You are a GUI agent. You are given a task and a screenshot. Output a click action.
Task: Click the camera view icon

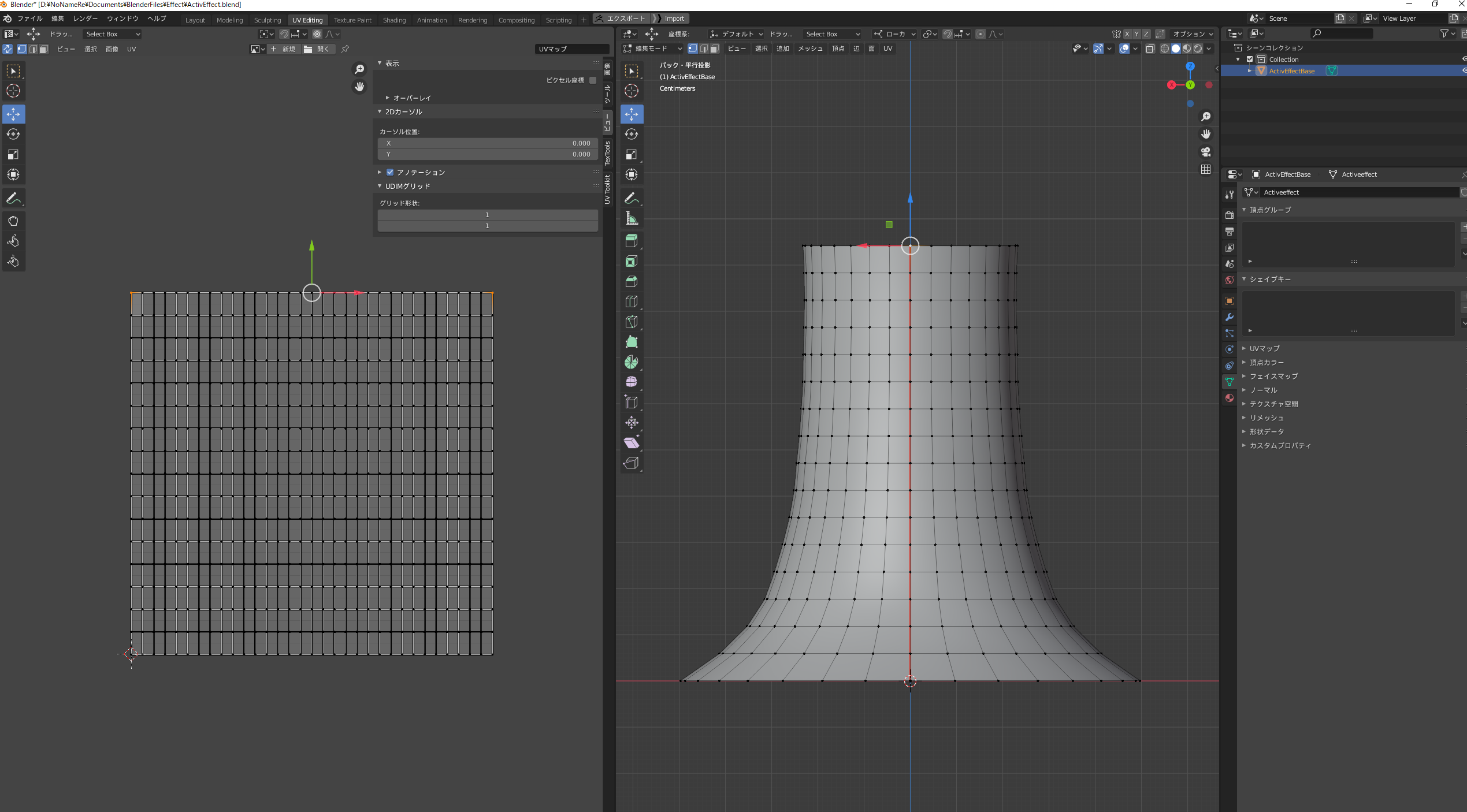(1206, 152)
